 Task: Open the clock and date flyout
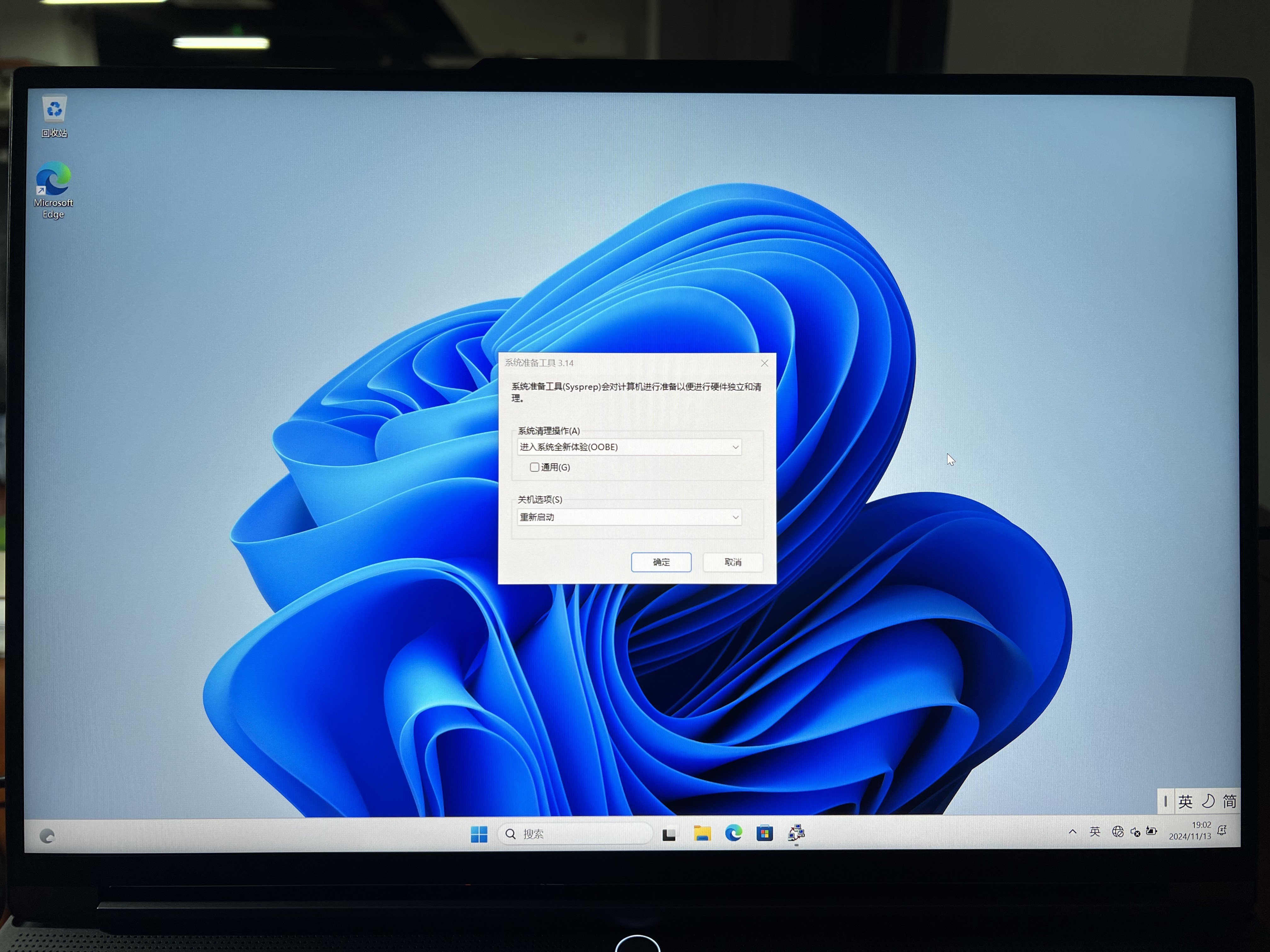[1190, 830]
